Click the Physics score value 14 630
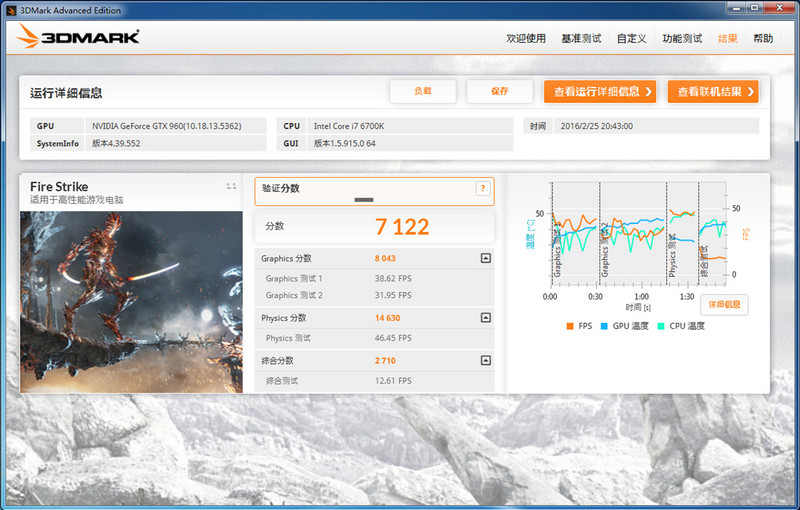This screenshot has height=510, width=800. [x=388, y=318]
